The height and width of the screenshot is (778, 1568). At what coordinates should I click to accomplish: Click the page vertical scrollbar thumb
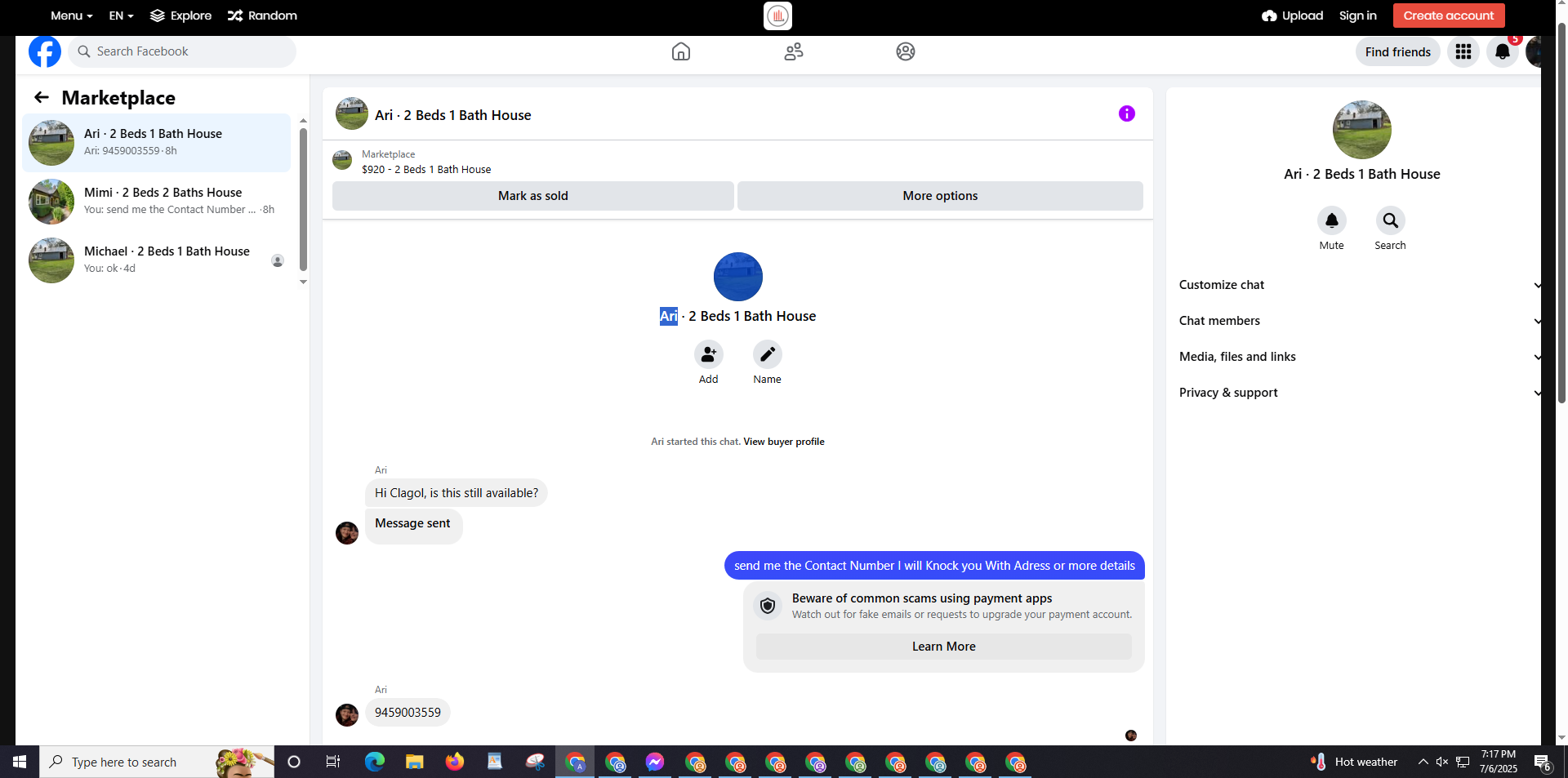point(1561,212)
